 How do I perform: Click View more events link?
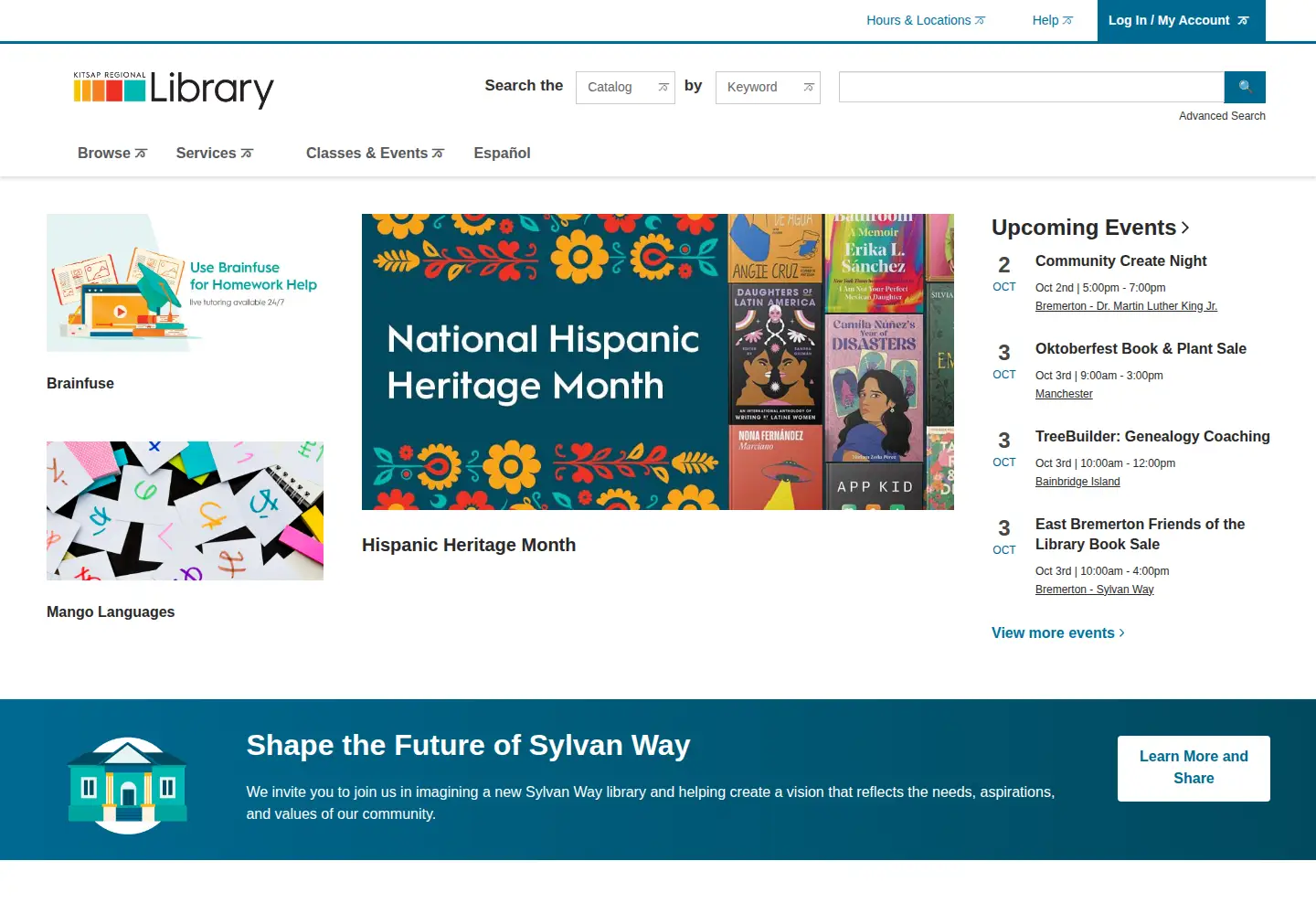pos(1058,632)
